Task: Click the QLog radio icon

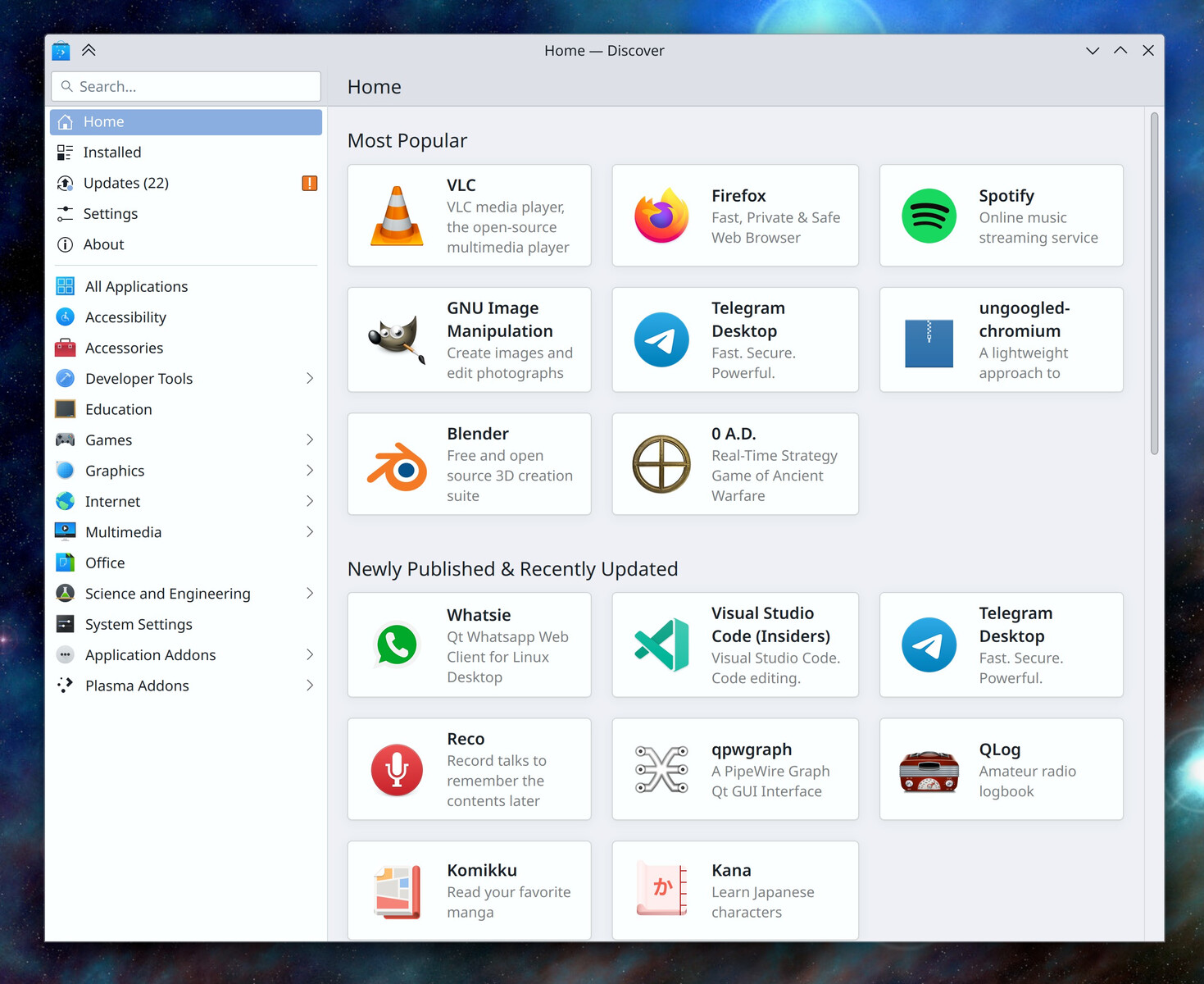Action: pyautogui.click(x=929, y=771)
